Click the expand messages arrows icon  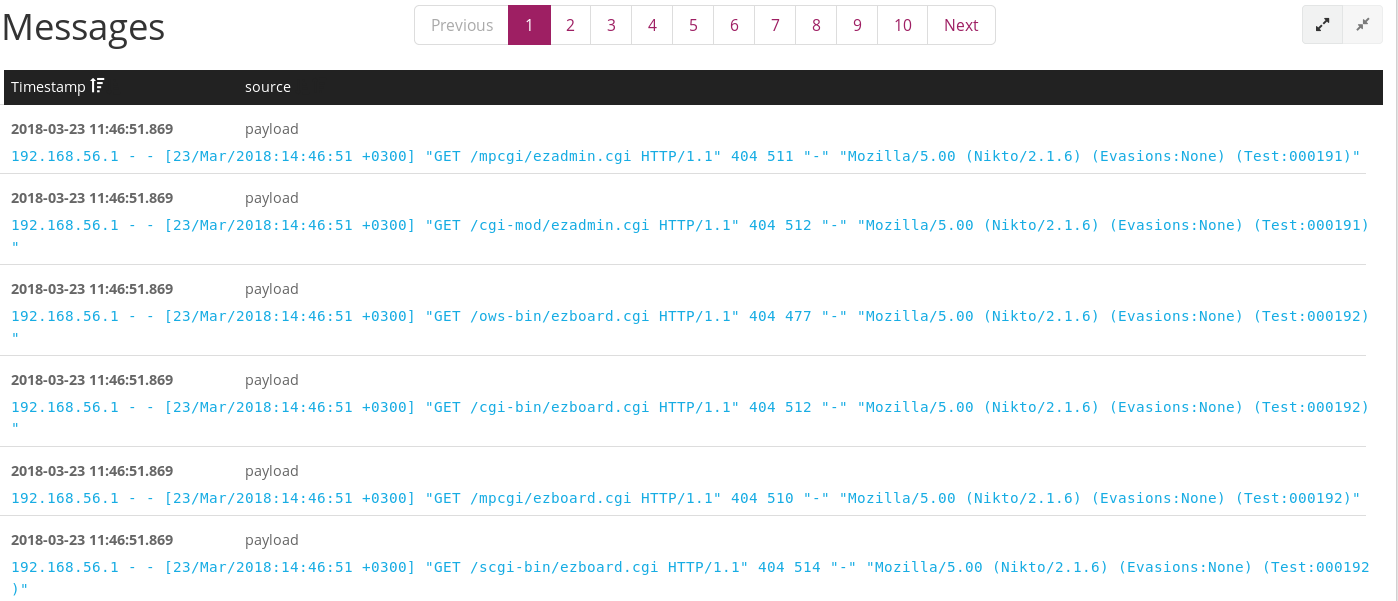pyautogui.click(x=1322, y=25)
